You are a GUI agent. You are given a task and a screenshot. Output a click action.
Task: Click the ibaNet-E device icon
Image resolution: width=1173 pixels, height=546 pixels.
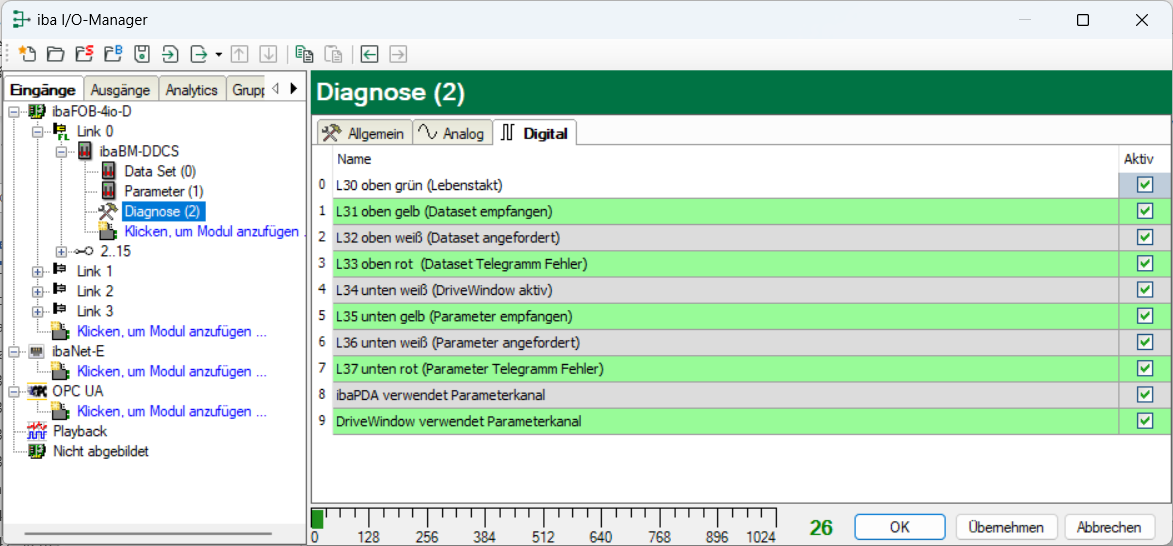(x=37, y=352)
